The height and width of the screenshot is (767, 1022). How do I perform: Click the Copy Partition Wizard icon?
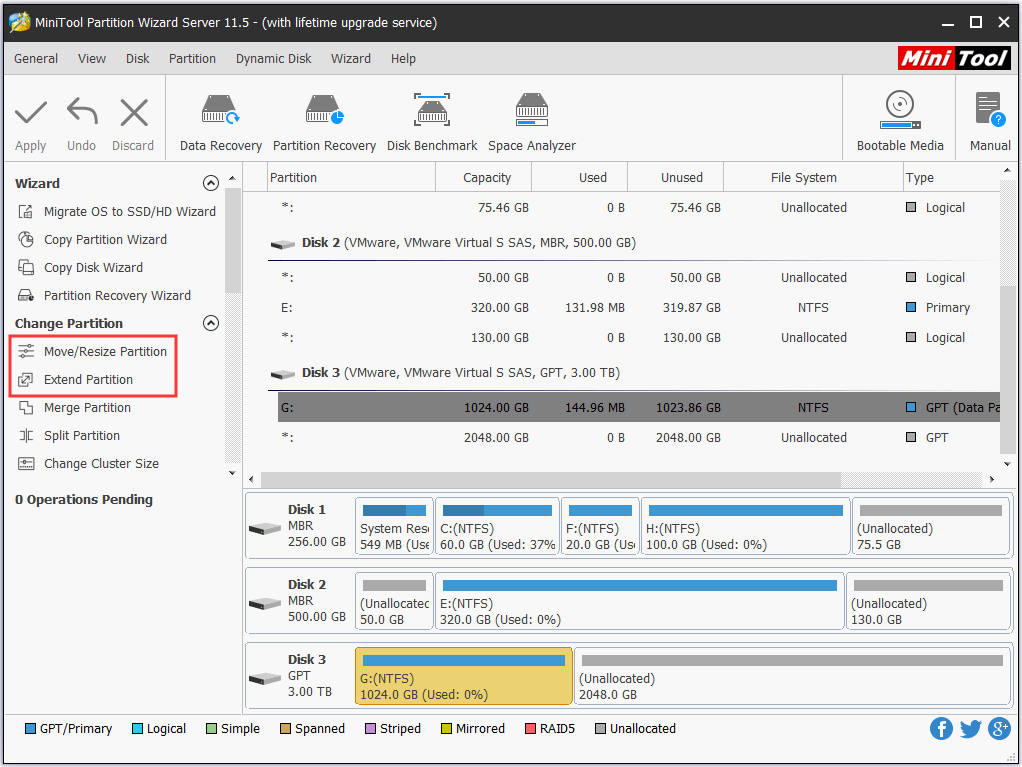pos(26,240)
